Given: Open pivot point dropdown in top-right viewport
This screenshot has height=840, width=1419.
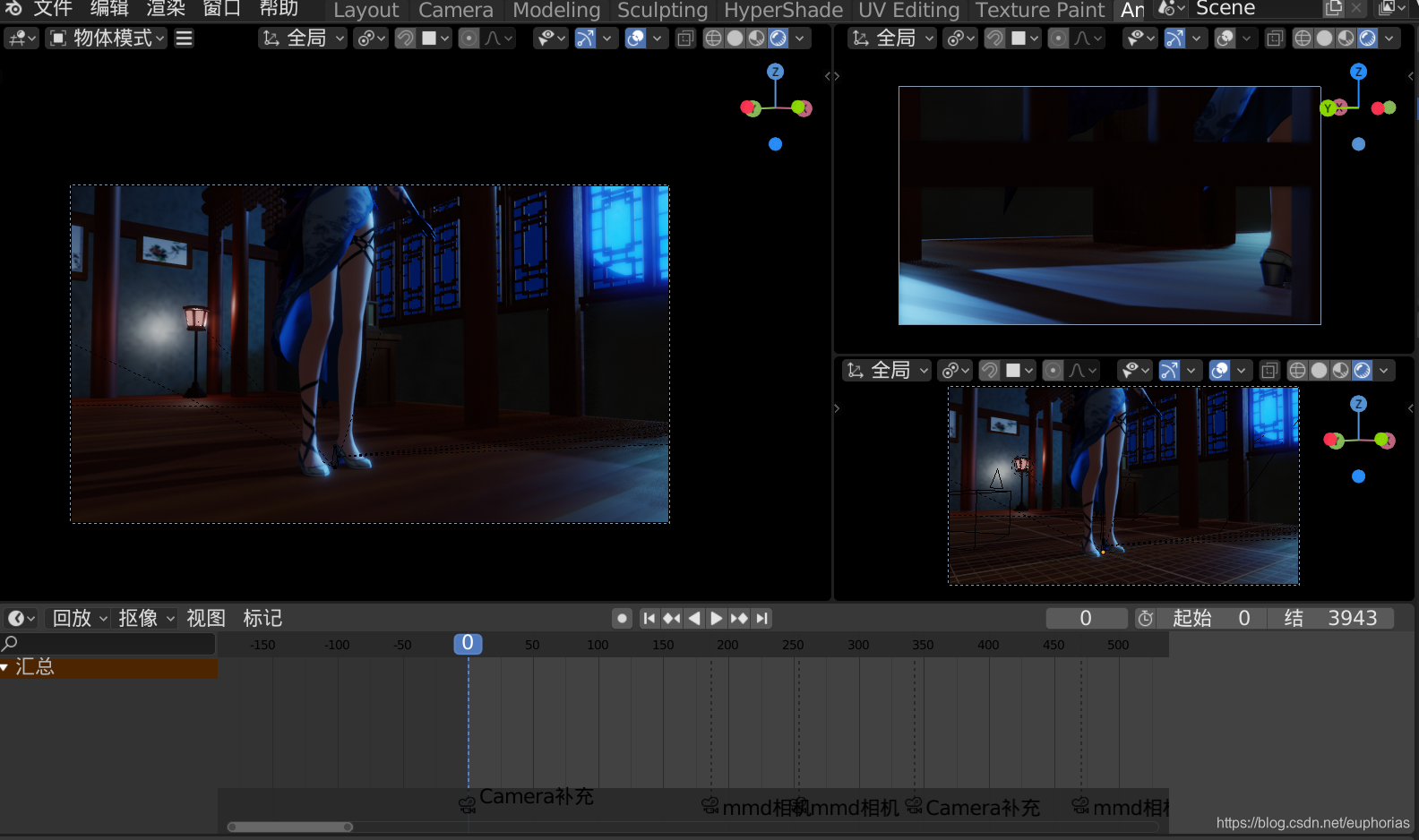Looking at the screenshot, I should click(x=959, y=39).
